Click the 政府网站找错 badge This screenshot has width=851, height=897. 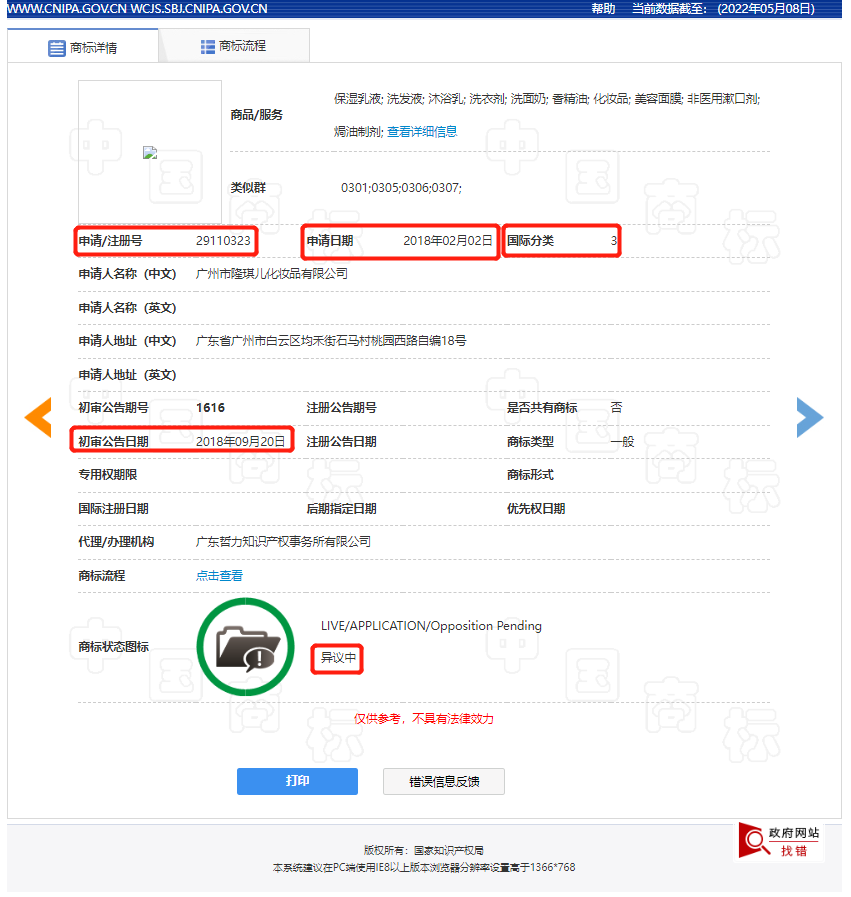click(780, 841)
